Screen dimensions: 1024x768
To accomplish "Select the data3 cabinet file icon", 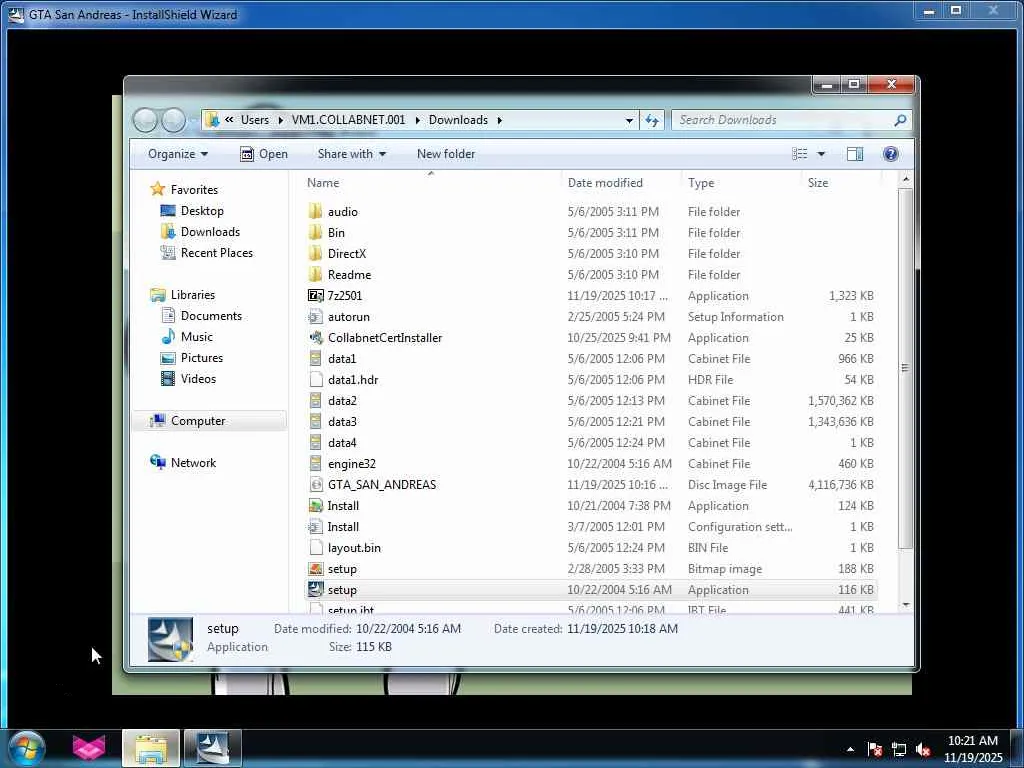I will 315,421.
